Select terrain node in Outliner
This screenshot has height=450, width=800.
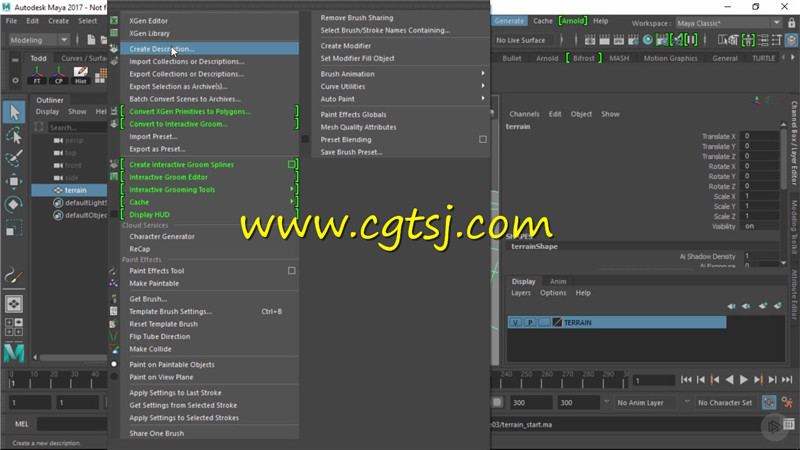69,190
